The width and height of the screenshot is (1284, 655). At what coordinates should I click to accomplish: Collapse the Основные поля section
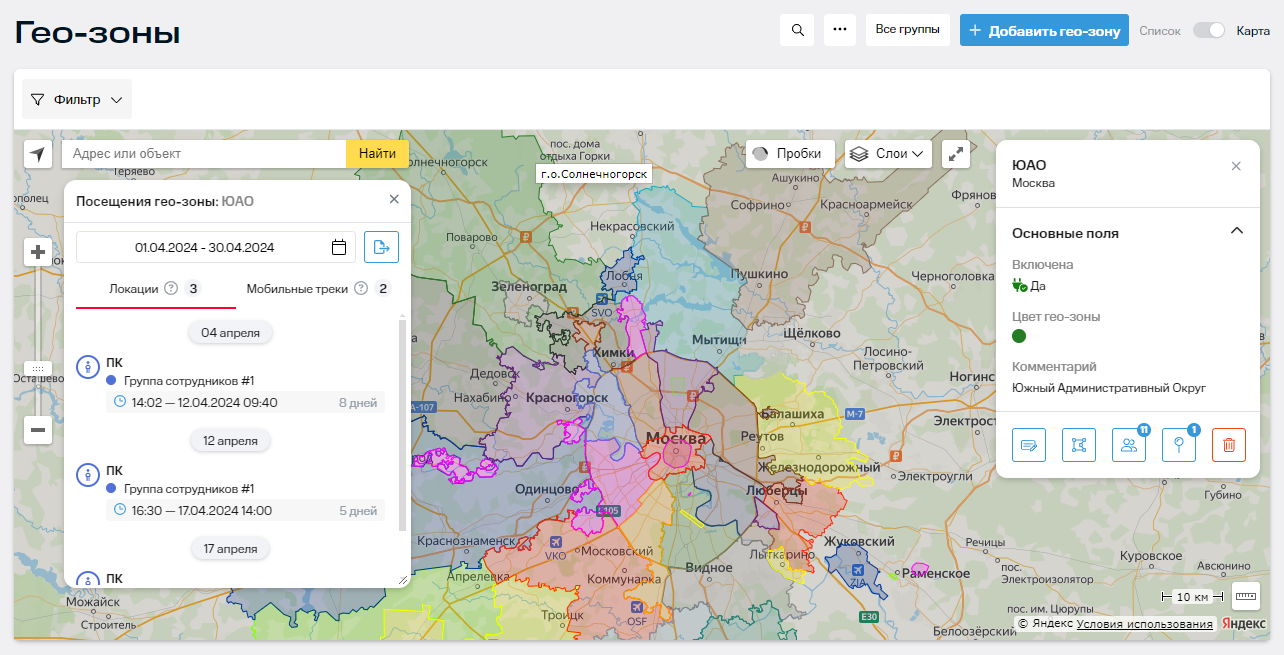coord(1236,232)
